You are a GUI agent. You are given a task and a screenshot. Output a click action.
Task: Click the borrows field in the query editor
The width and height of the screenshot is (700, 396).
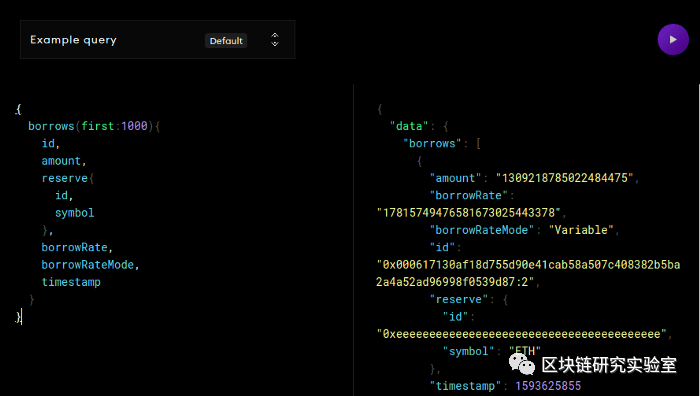pos(51,126)
